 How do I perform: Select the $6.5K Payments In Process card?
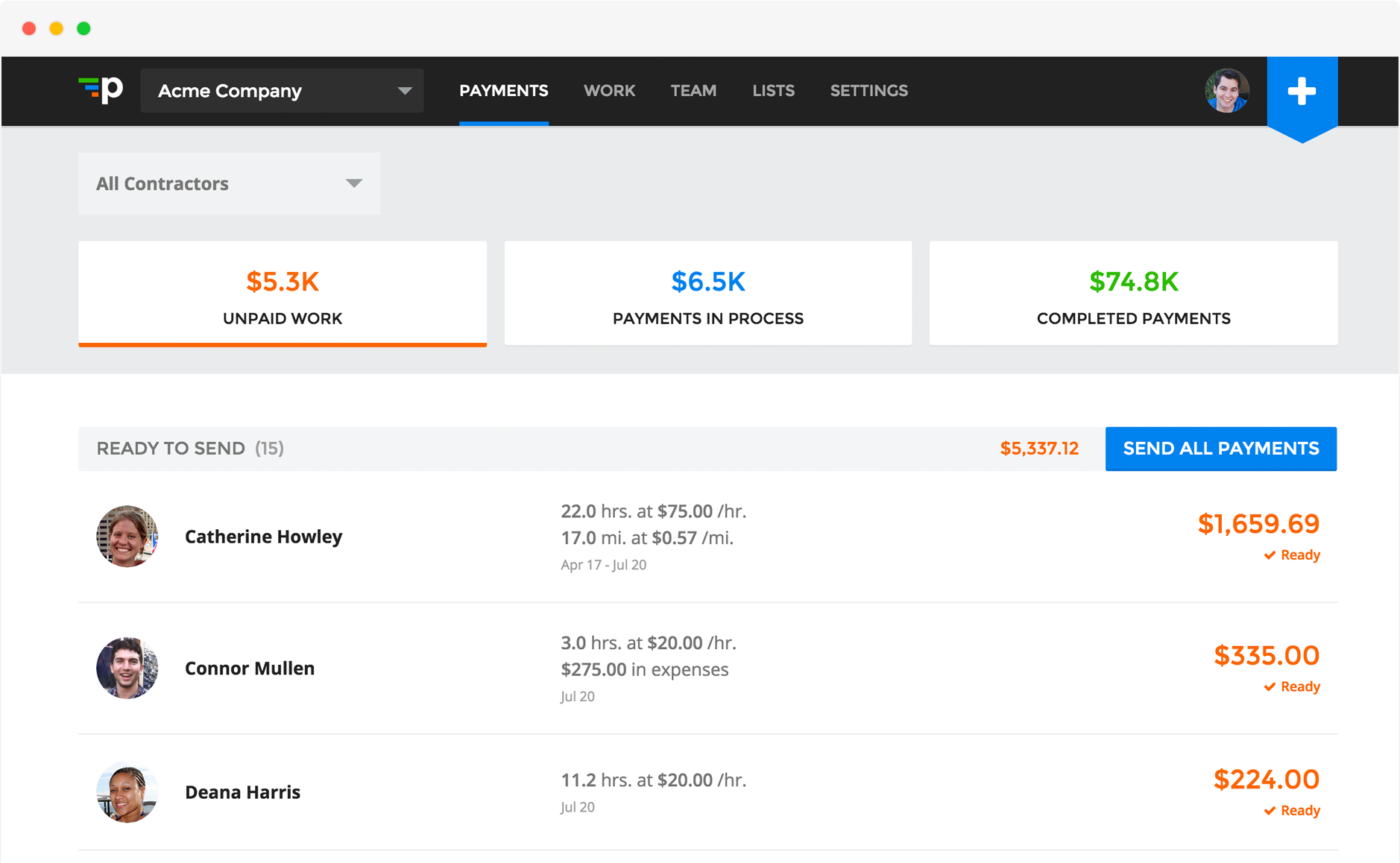click(x=707, y=293)
